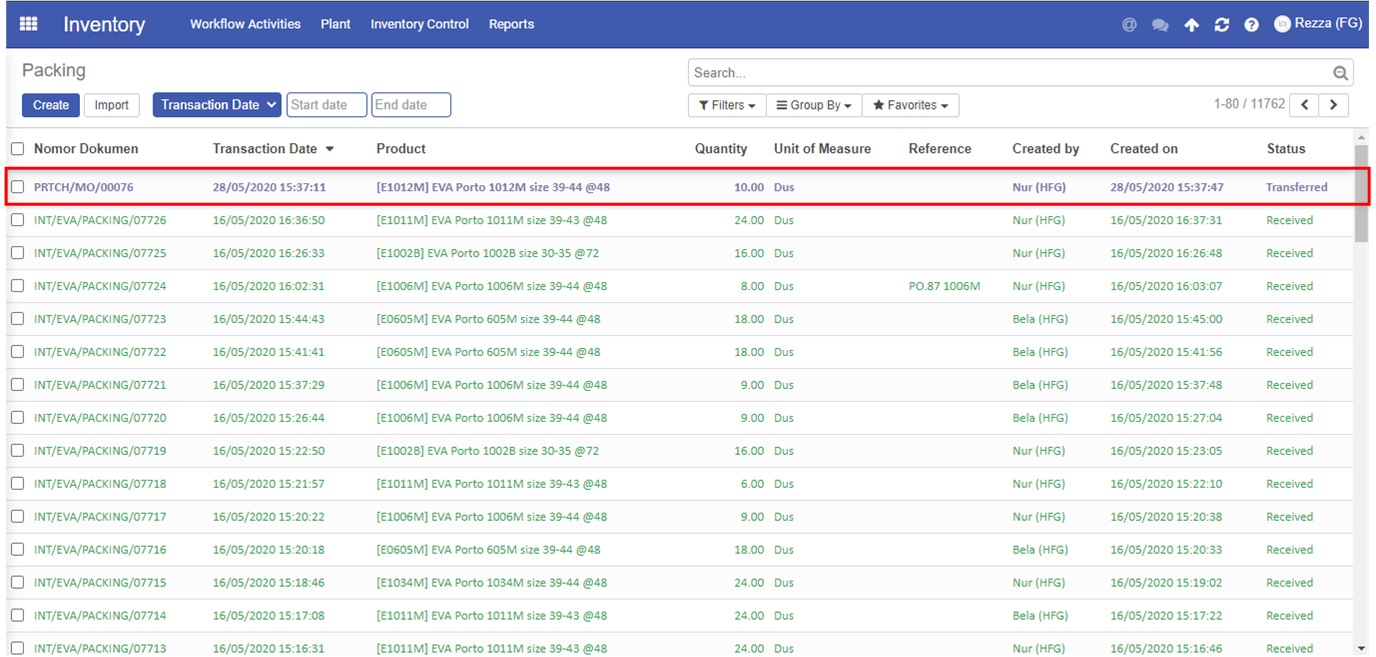Check the box for PRTCH/MO/00076 row
Screen dimensions: 1376x657
tap(17, 187)
